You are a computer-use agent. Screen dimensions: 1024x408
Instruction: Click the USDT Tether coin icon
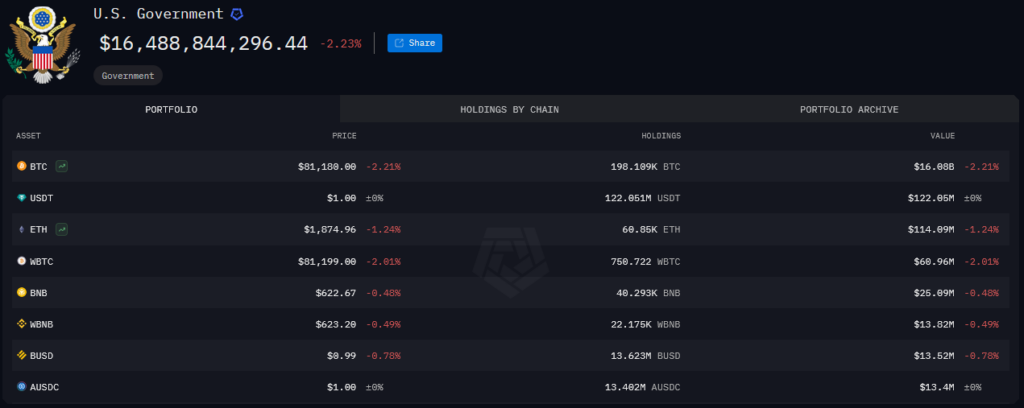[22, 198]
